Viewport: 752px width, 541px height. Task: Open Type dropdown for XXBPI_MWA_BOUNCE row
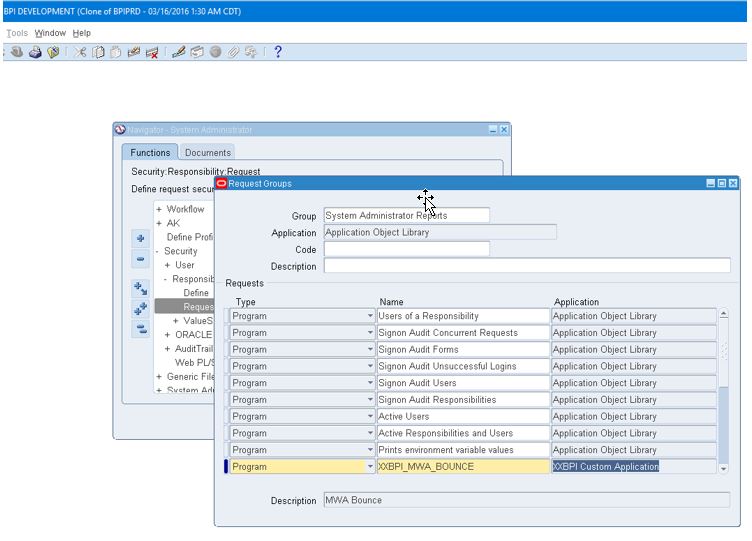click(x=369, y=467)
